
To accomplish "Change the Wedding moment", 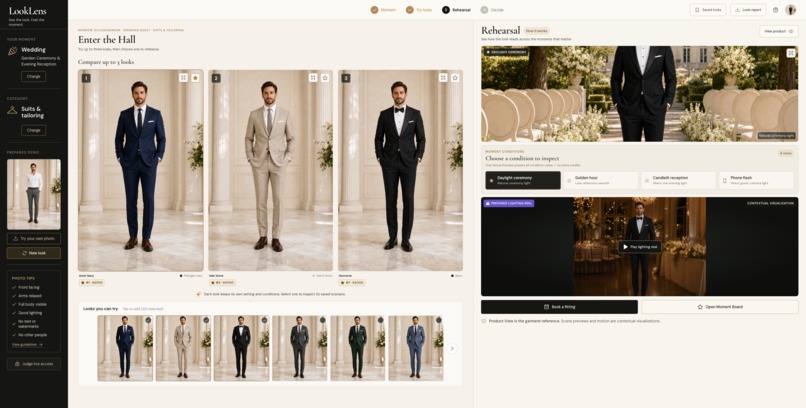I will [33, 77].
